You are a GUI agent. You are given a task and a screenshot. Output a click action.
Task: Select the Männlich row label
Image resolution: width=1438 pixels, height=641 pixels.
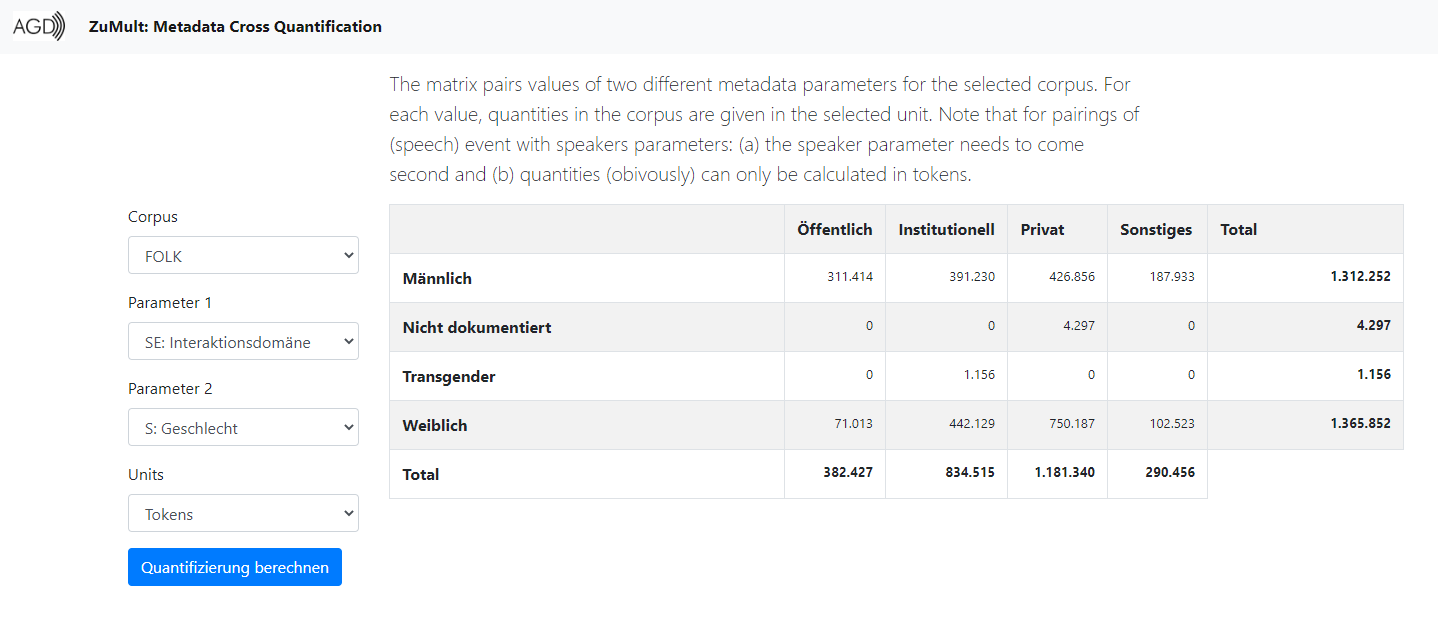(437, 278)
